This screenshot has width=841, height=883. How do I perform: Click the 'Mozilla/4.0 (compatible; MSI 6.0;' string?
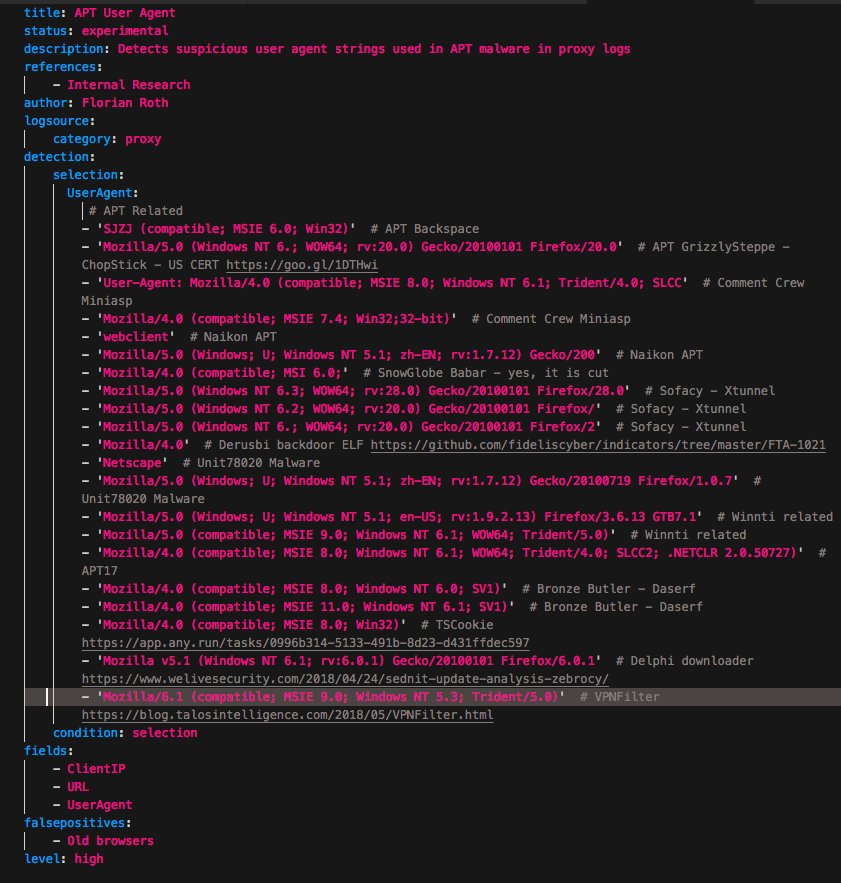223,373
